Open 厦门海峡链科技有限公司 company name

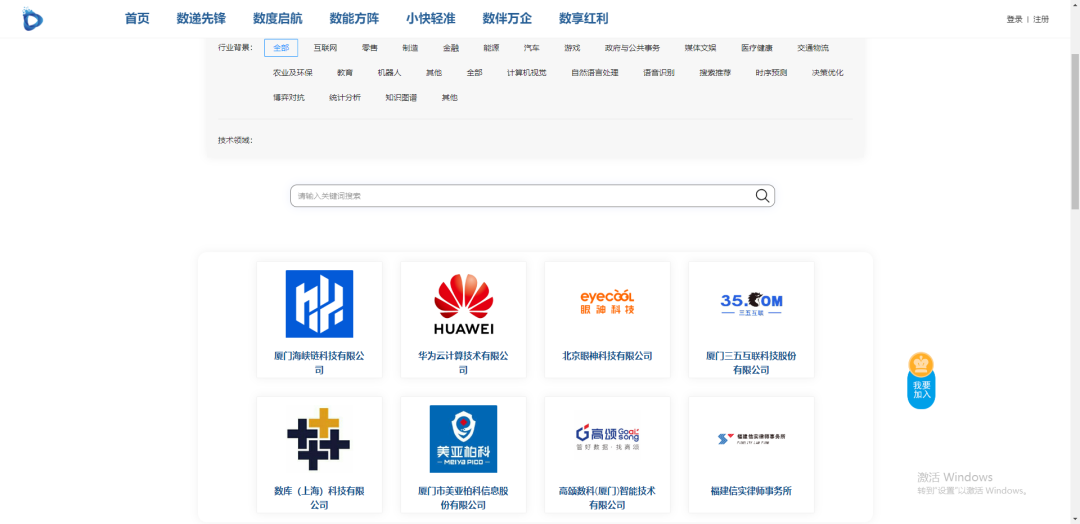click(x=319, y=363)
